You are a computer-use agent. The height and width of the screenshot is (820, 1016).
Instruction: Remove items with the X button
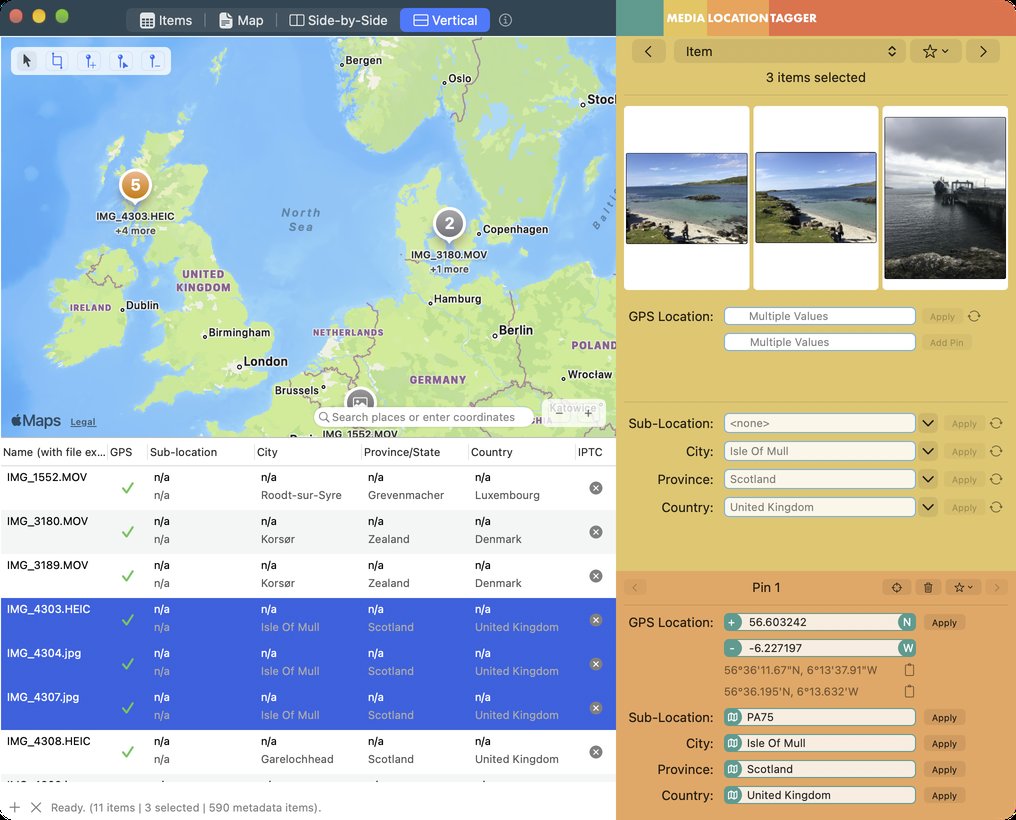(x=36, y=807)
